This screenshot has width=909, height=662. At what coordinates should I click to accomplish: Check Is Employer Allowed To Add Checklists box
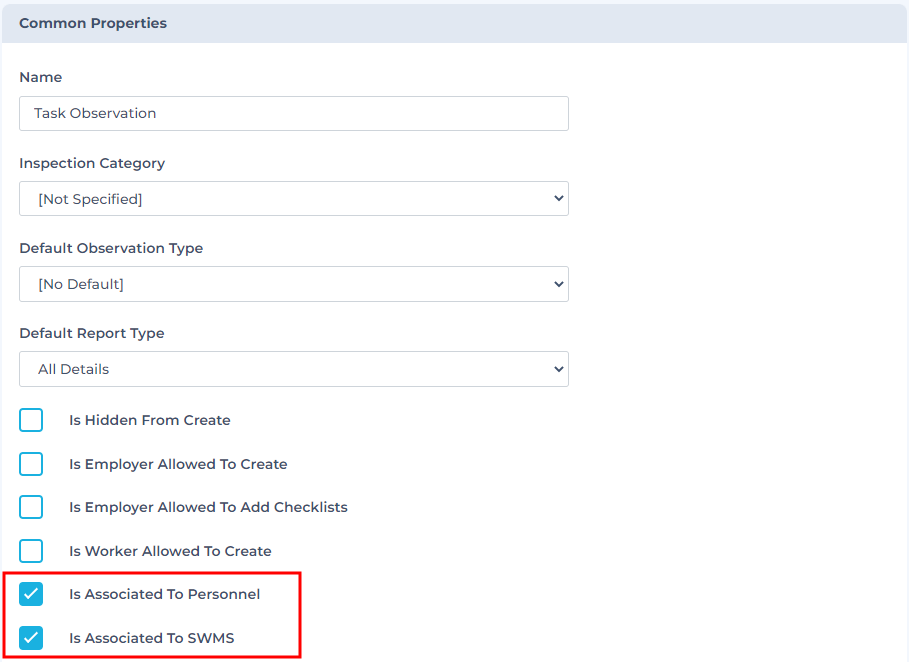pyautogui.click(x=32, y=507)
